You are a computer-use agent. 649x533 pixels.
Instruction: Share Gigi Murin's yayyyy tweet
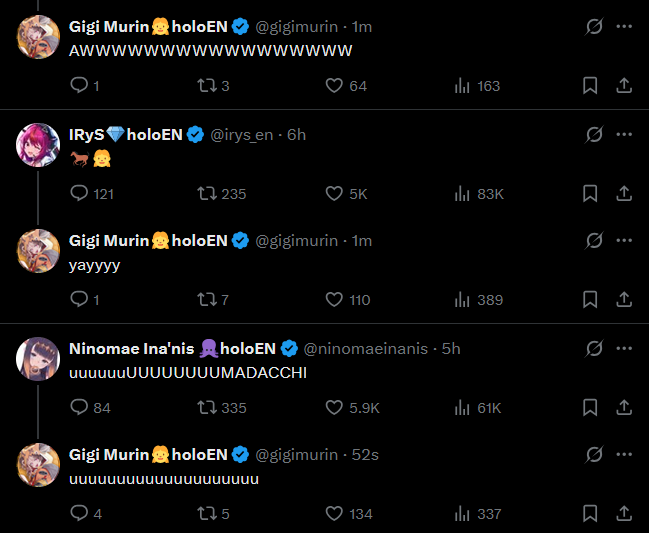click(x=624, y=300)
